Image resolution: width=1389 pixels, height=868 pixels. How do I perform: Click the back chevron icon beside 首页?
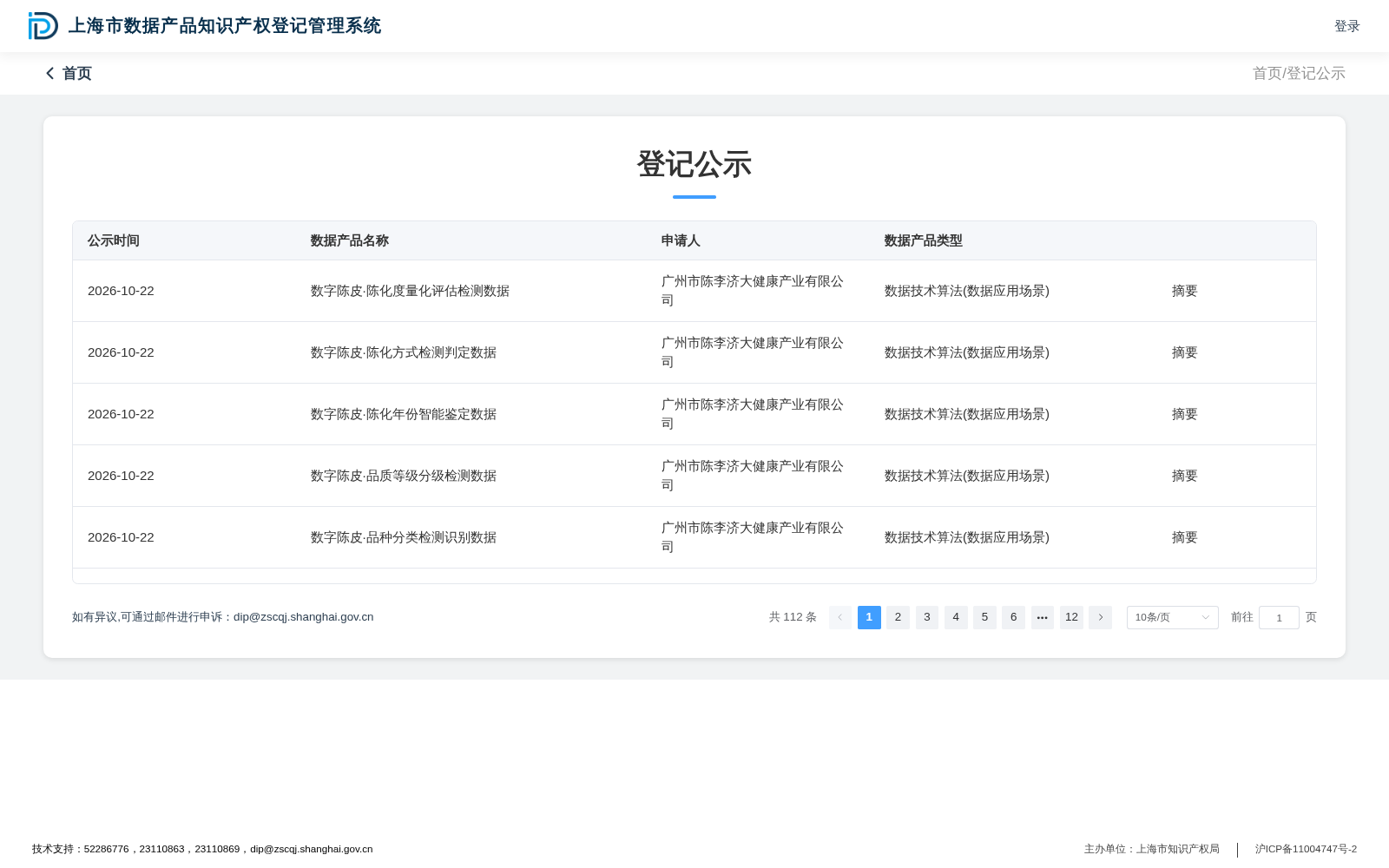[x=49, y=74]
